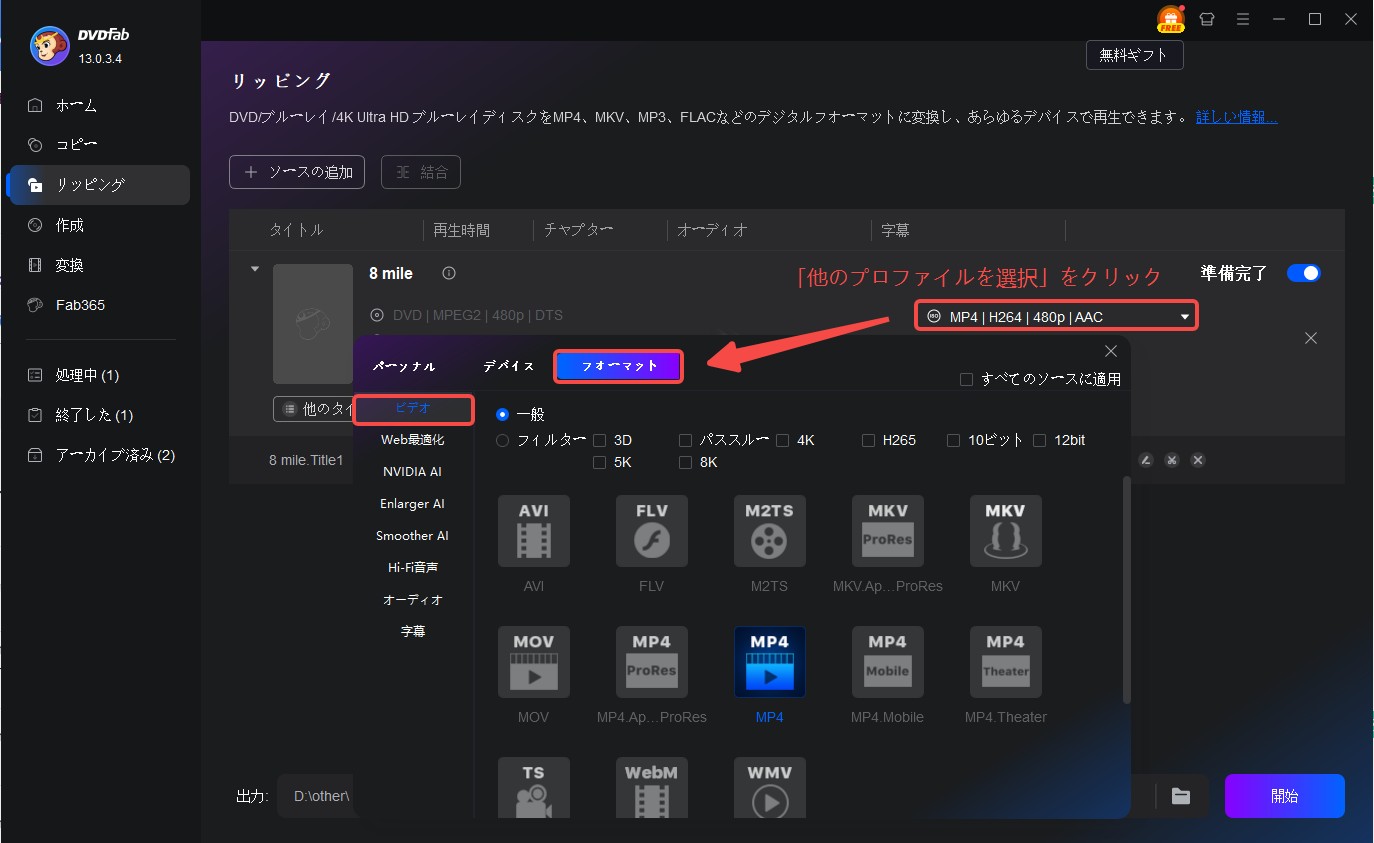Choose the MP4 ProRes format icon
The width and height of the screenshot is (1374, 843).
click(652, 662)
